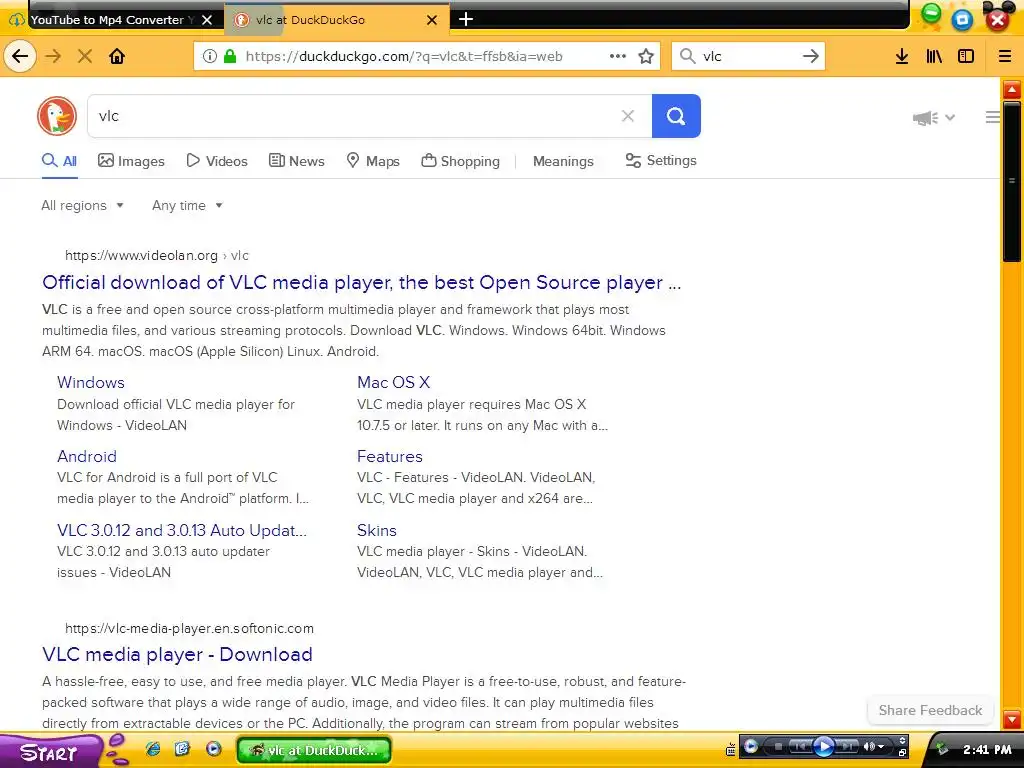The height and width of the screenshot is (768, 1024).
Task: Open the Meanings tab
Action: (x=563, y=161)
